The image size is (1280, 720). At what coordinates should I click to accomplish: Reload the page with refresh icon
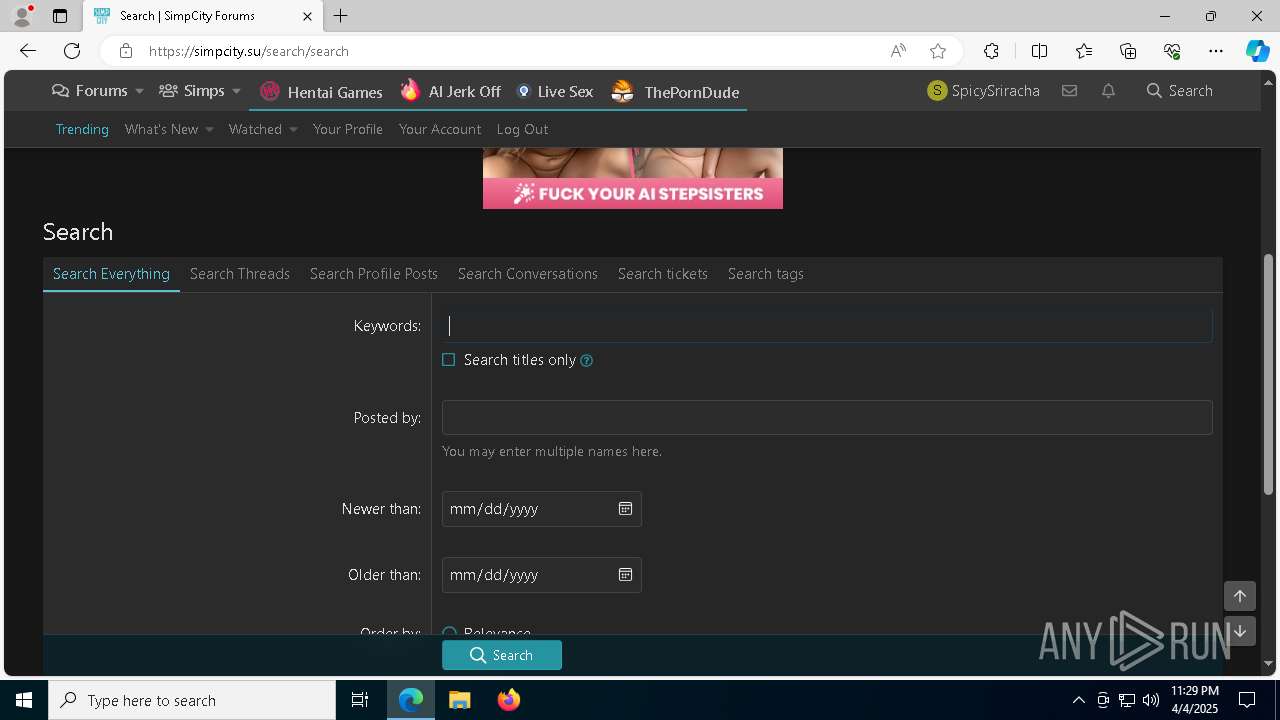point(72,51)
